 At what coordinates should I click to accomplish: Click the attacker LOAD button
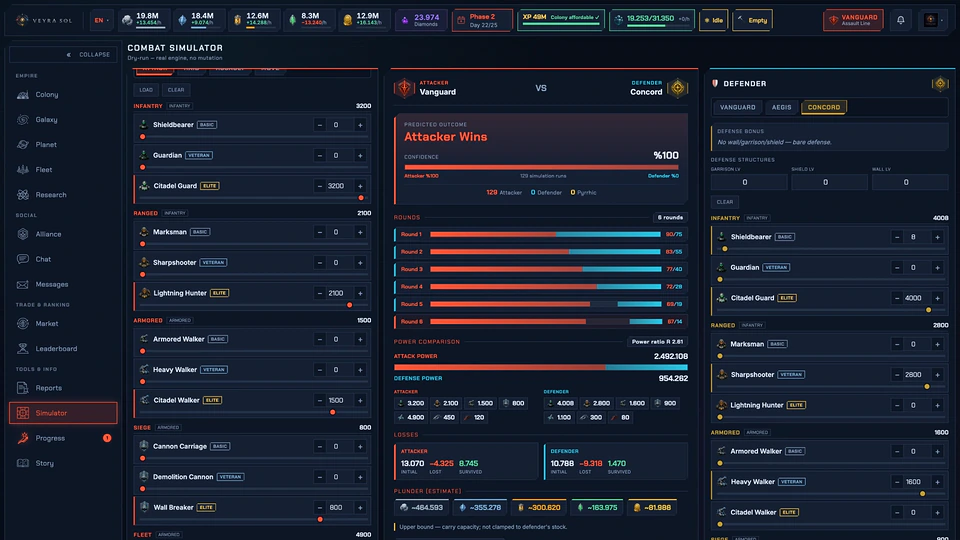pos(146,90)
